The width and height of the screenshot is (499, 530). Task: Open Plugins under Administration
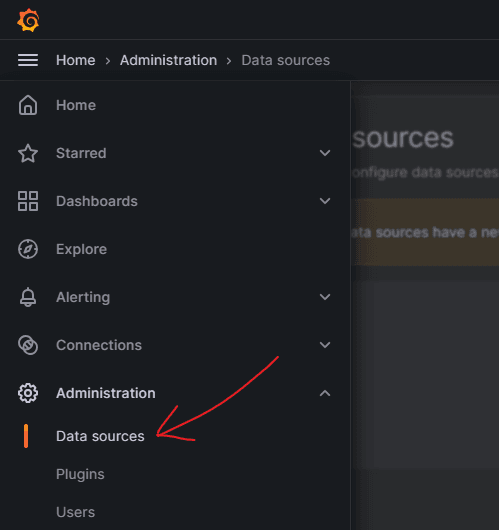pyautogui.click(x=80, y=474)
